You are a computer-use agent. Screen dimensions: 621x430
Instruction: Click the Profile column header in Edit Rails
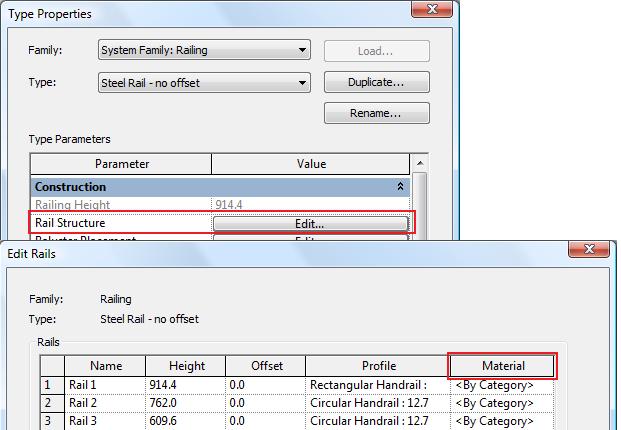point(378,366)
